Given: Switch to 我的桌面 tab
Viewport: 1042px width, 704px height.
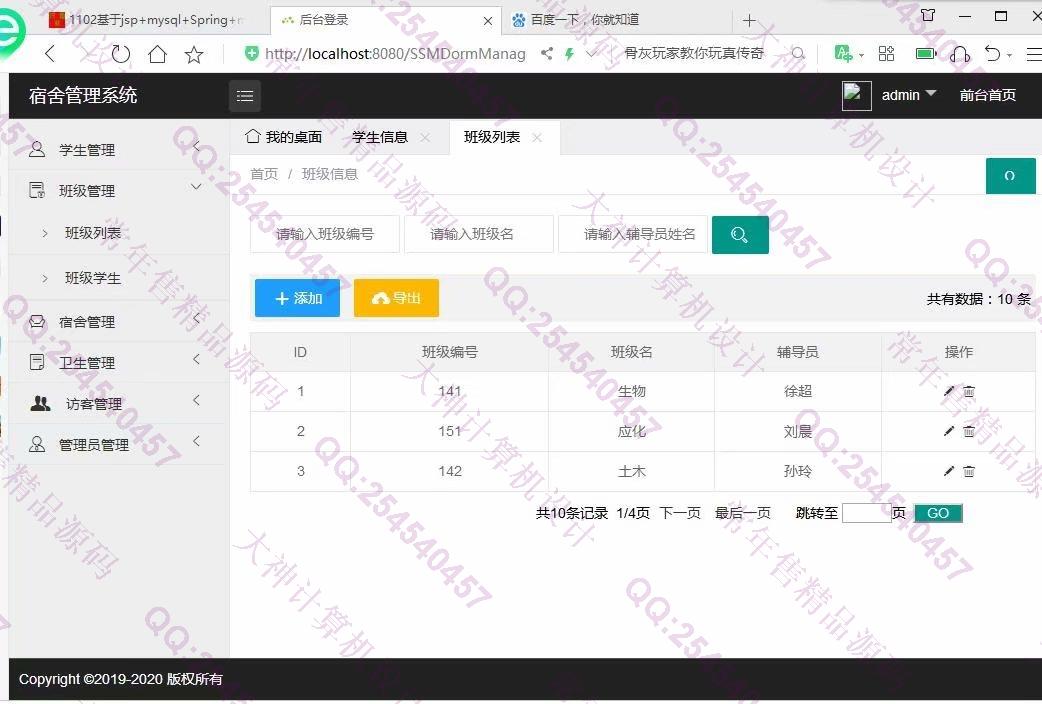Looking at the screenshot, I should (x=284, y=137).
